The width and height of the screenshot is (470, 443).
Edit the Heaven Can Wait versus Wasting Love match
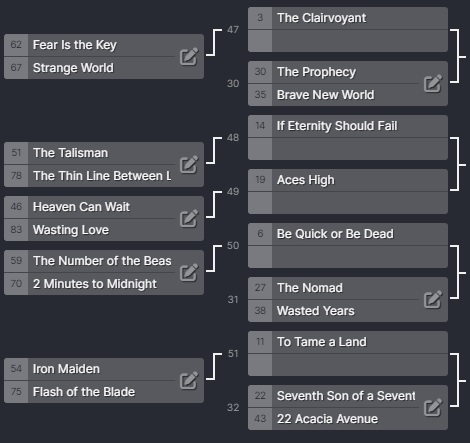189,219
